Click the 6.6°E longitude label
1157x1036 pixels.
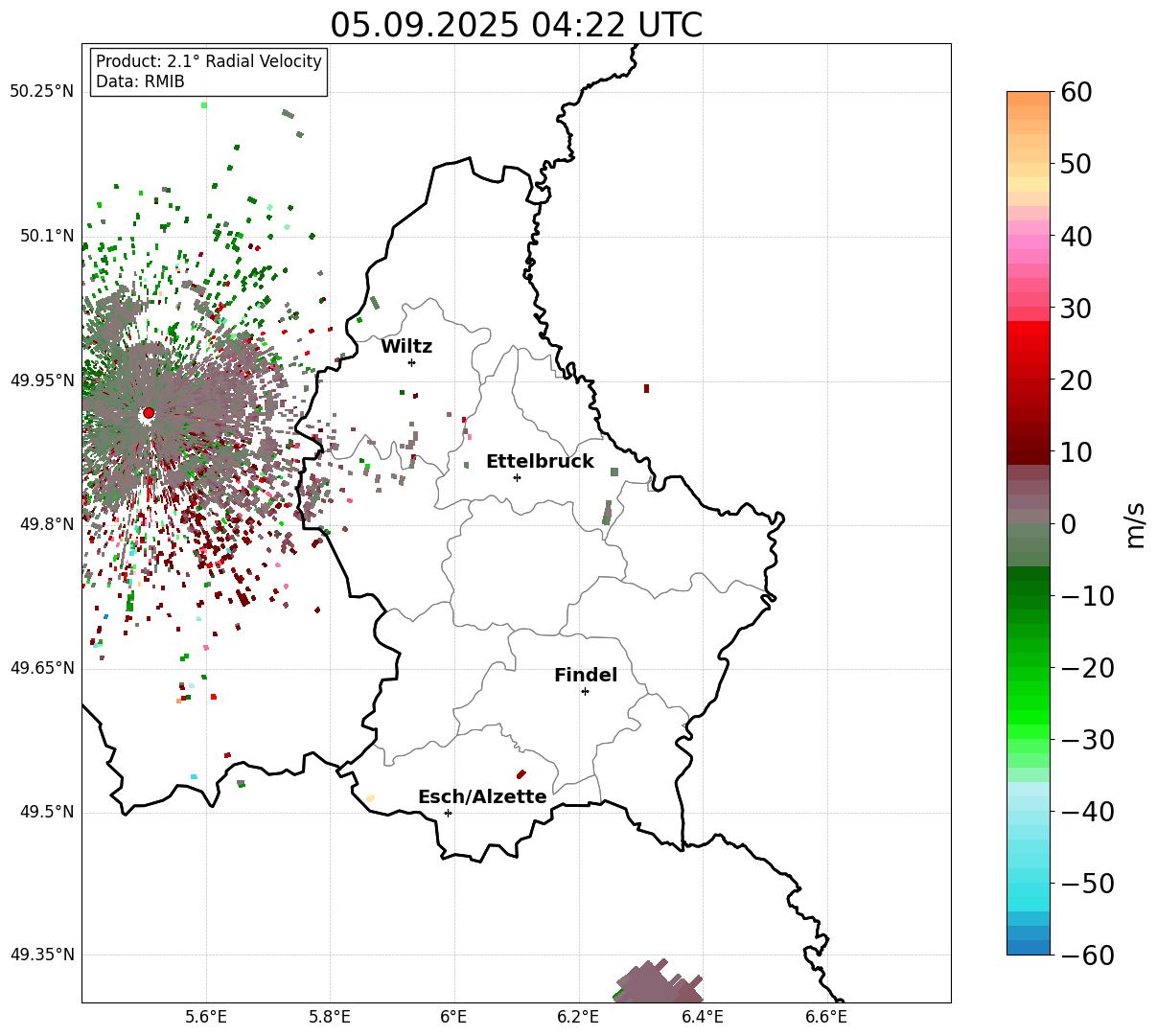[826, 1016]
